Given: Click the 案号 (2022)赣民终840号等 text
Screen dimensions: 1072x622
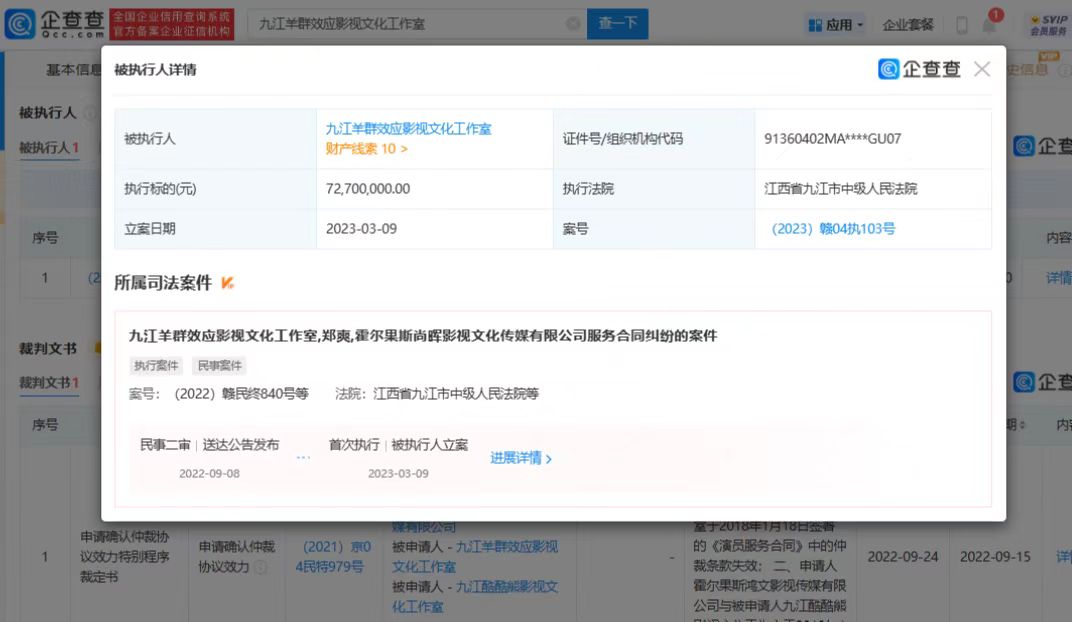Looking at the screenshot, I should (219, 394).
